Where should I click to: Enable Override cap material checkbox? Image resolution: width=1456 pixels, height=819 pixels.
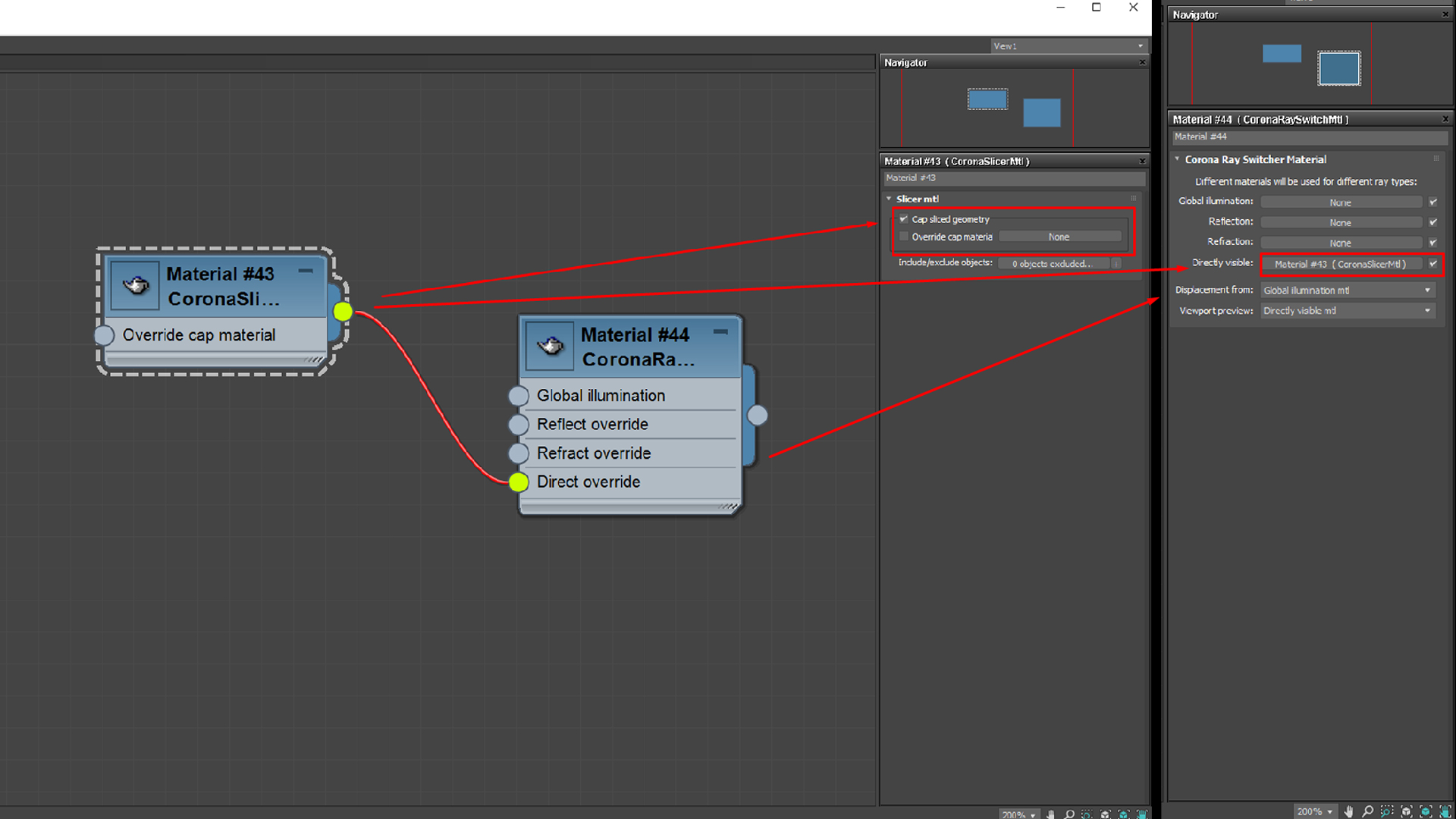pos(903,237)
